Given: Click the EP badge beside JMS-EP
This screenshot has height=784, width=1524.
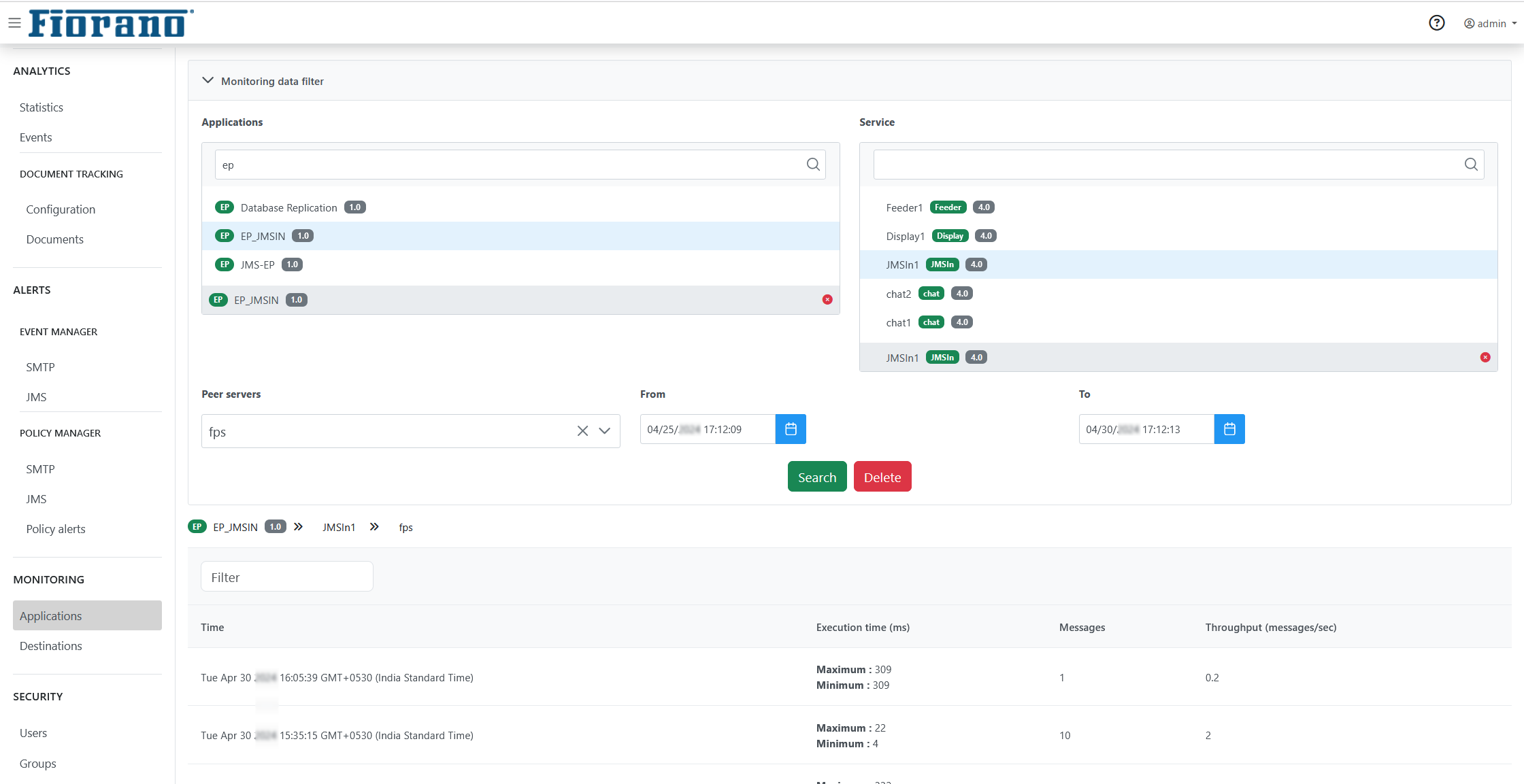Looking at the screenshot, I should [225, 265].
